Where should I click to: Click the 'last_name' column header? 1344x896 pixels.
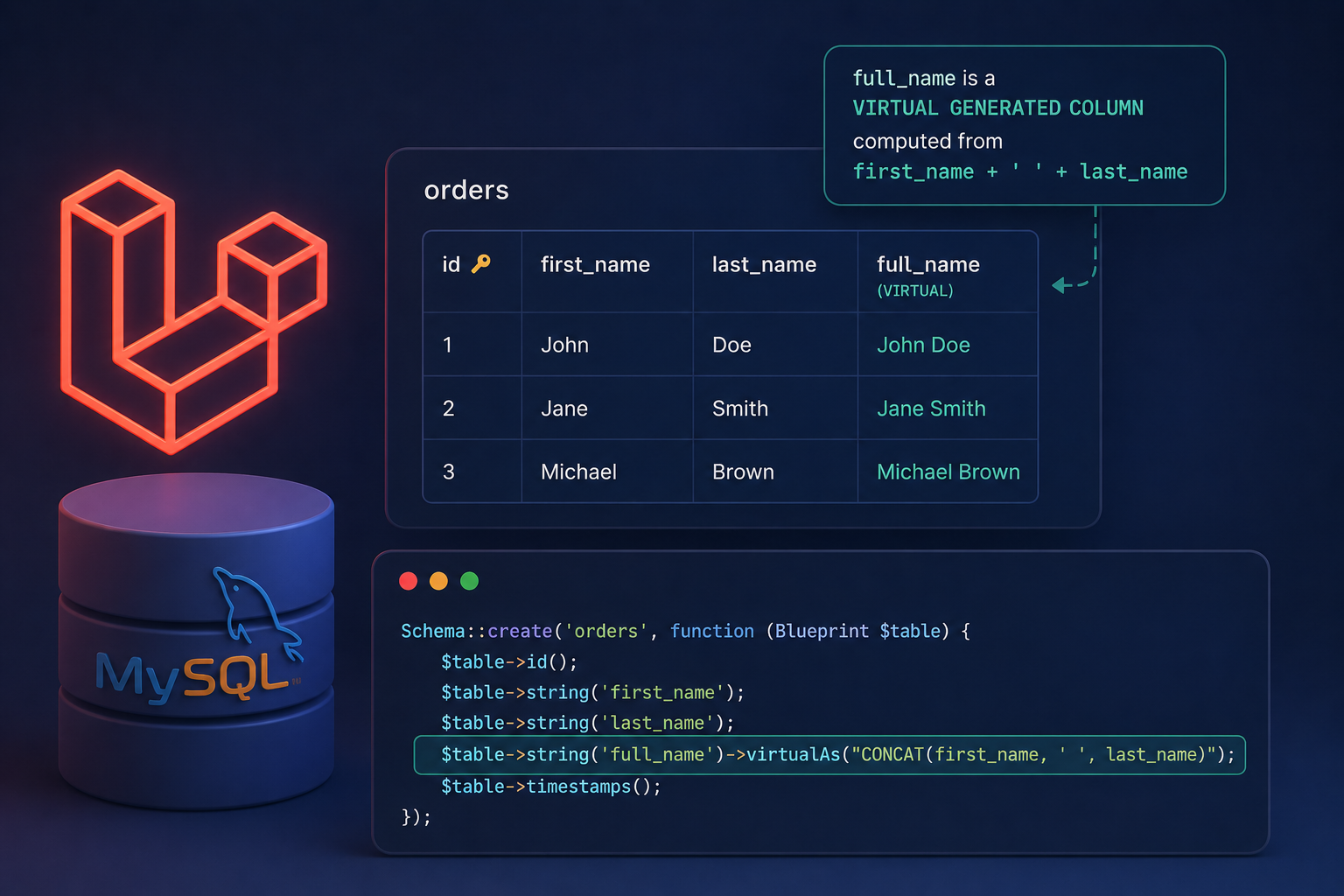764,264
